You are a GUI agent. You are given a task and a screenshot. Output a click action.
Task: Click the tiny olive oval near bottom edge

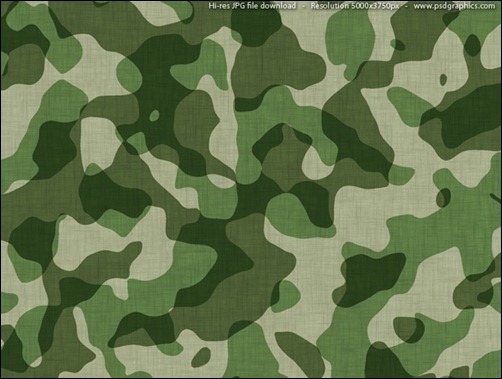tap(201, 357)
